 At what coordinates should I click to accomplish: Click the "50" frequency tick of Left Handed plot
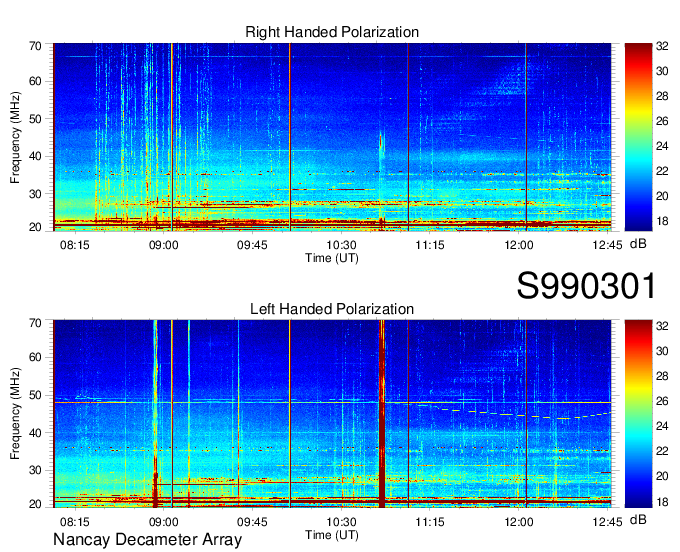click(x=35, y=395)
